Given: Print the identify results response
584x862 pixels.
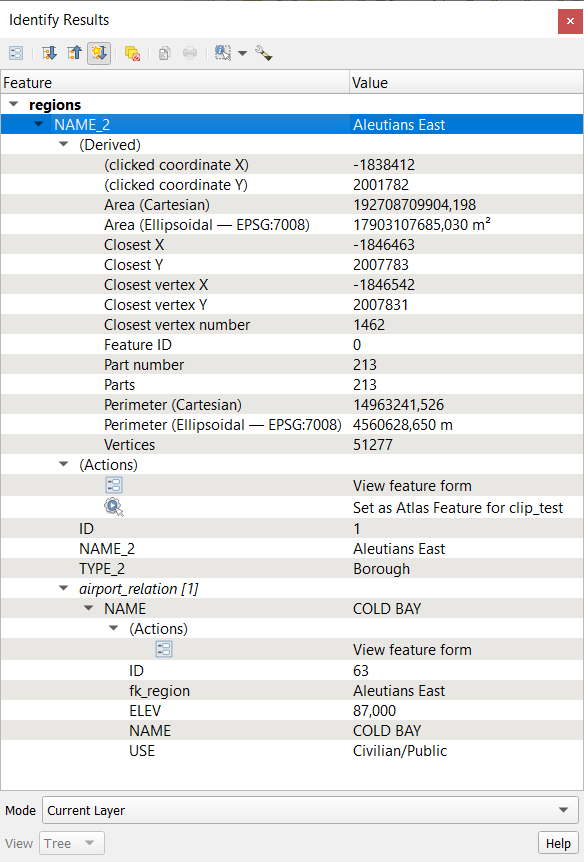Looking at the screenshot, I should (x=190, y=53).
